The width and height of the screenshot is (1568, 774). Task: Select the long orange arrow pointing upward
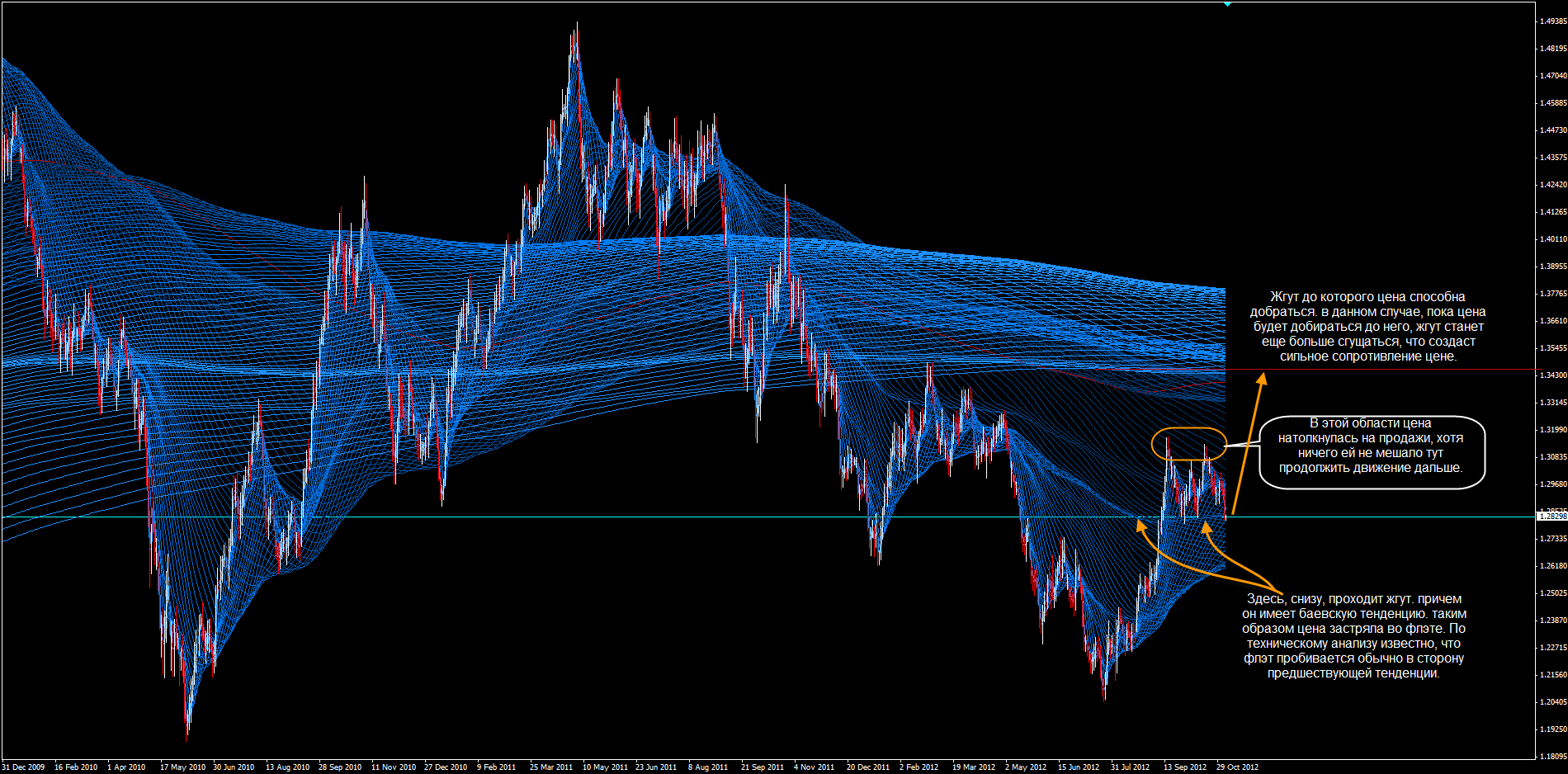1247,445
